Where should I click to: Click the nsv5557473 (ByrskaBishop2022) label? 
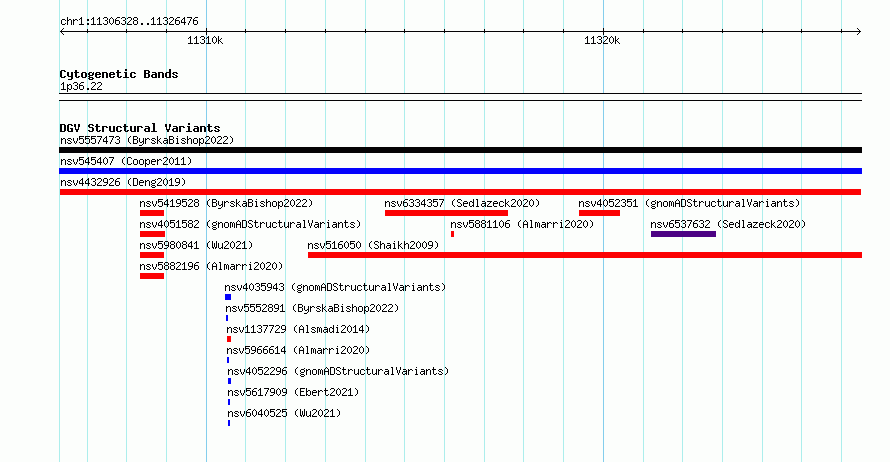click(147, 140)
